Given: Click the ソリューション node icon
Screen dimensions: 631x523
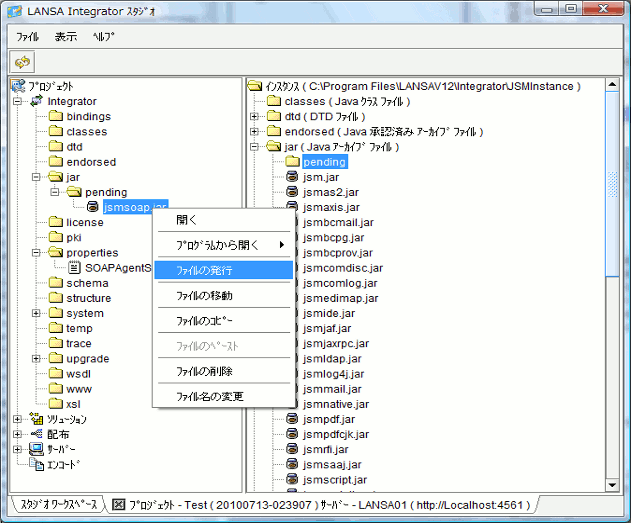Looking at the screenshot, I should pyautogui.click(x=36, y=419).
